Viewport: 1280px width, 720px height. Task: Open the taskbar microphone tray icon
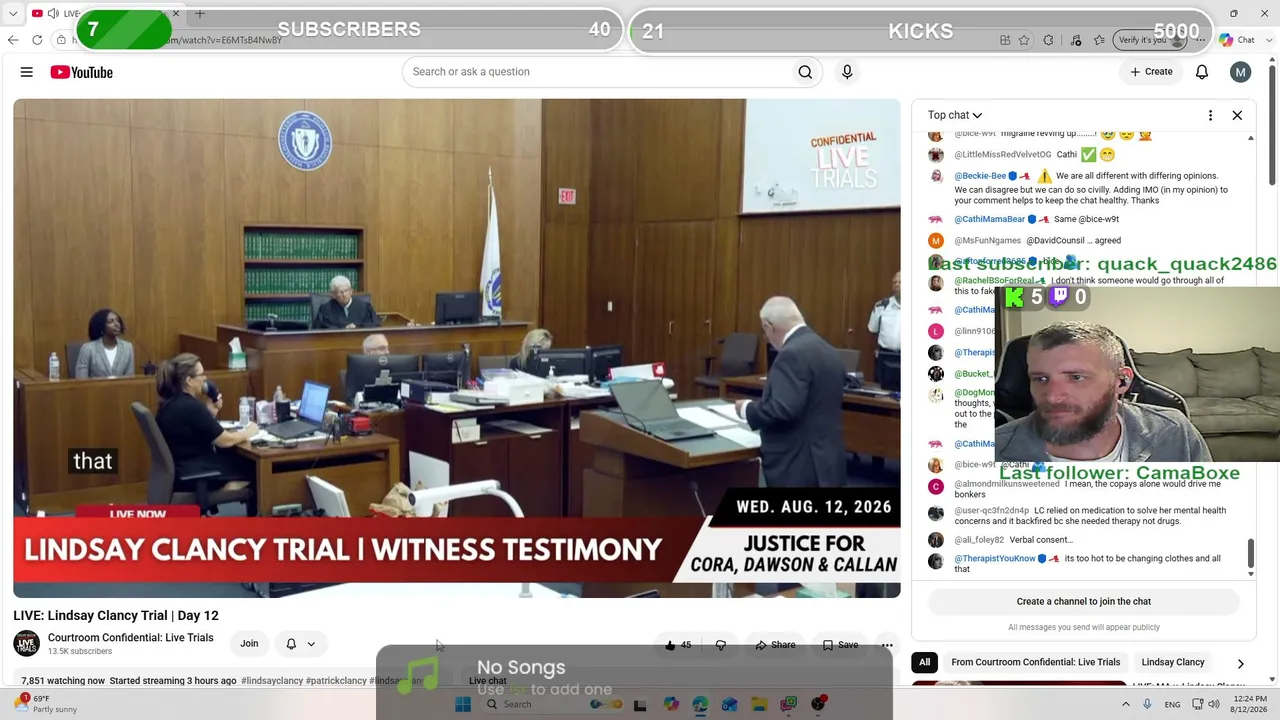coord(1147,704)
